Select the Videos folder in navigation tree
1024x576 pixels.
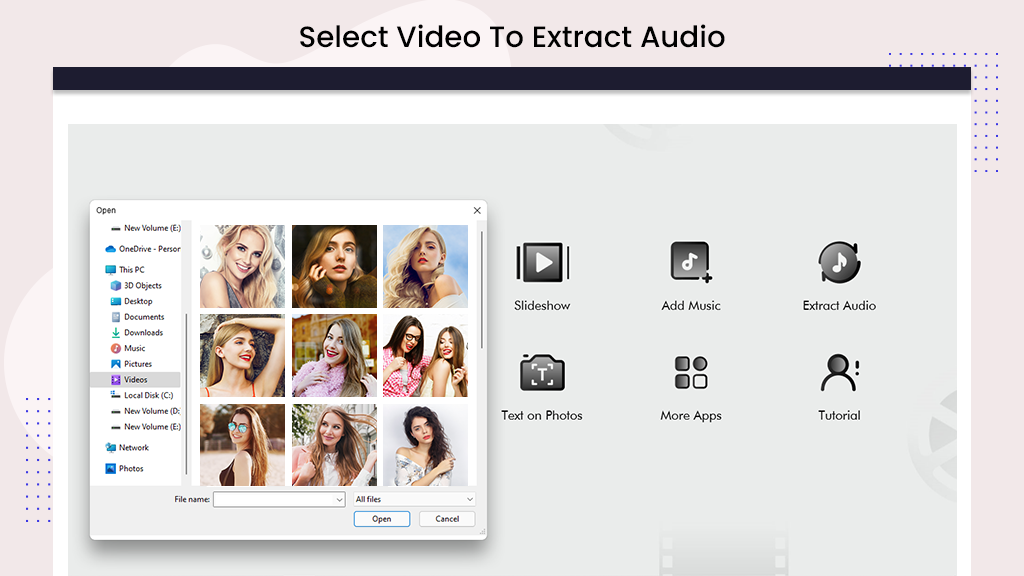tap(135, 379)
